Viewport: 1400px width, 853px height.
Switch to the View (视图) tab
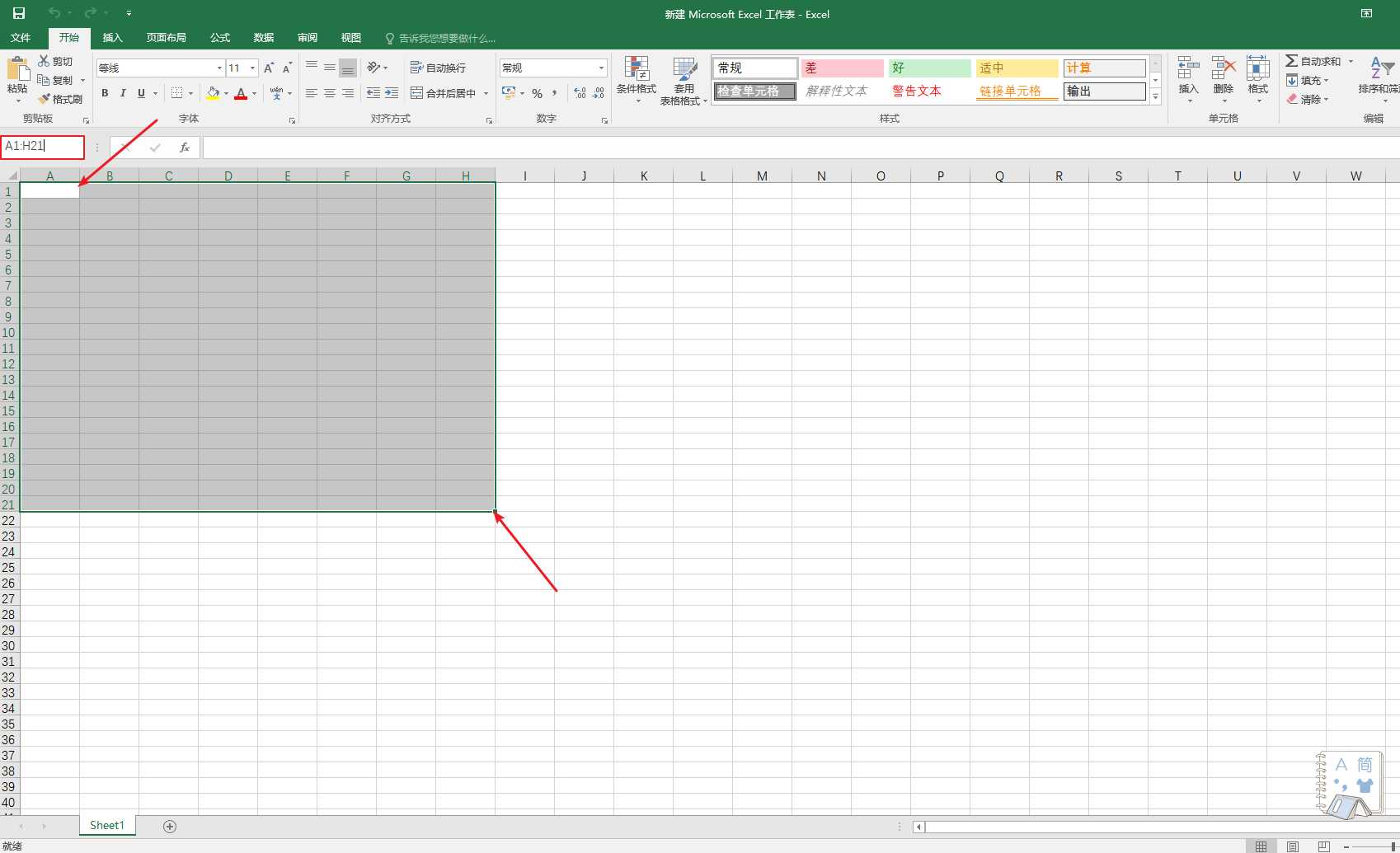[x=351, y=37]
